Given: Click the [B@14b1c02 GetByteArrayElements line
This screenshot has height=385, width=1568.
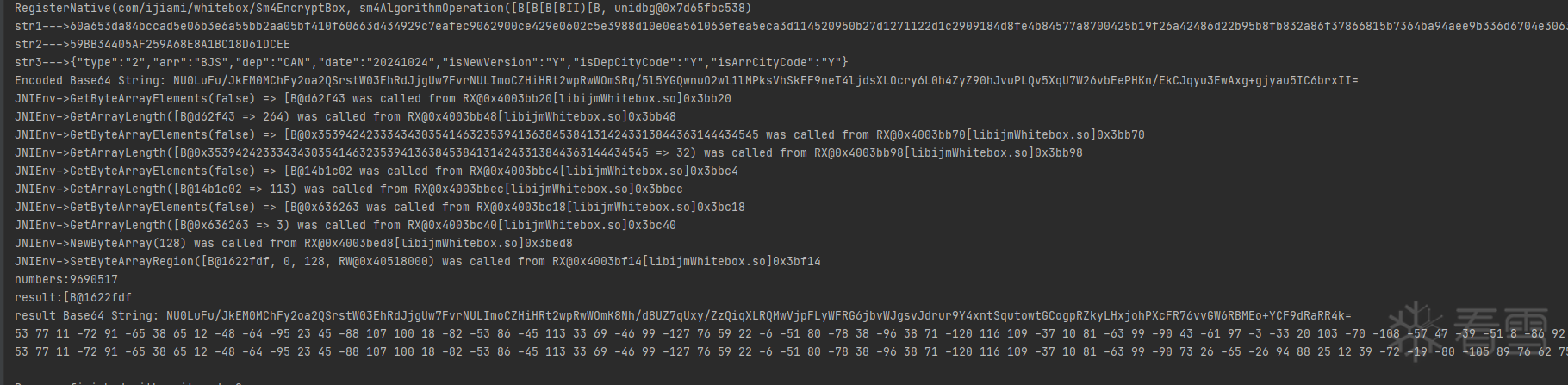Looking at the screenshot, I should click(376, 171).
